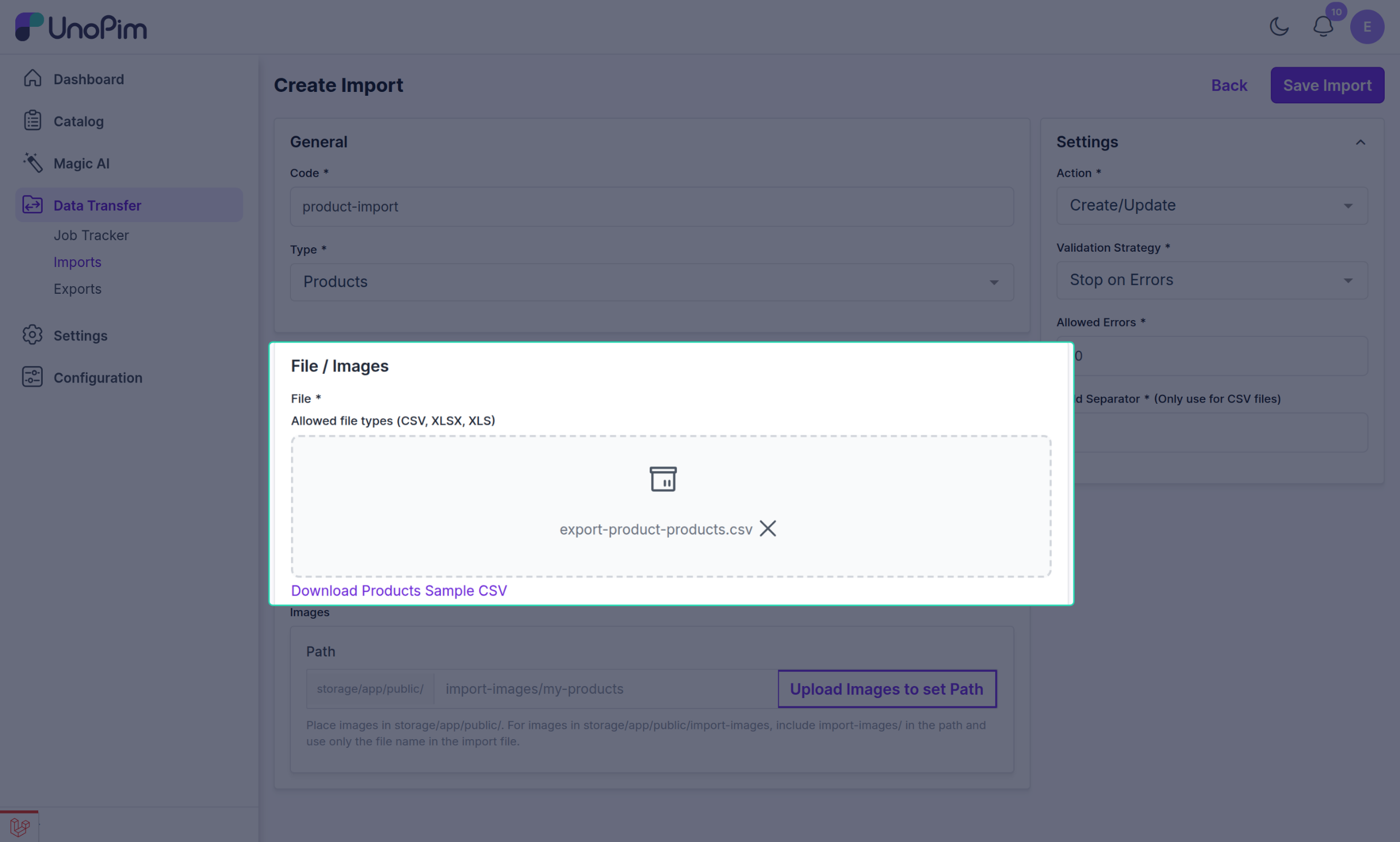Viewport: 1400px width, 842px height.
Task: Collapse the Settings panel chevron
Action: point(1360,142)
